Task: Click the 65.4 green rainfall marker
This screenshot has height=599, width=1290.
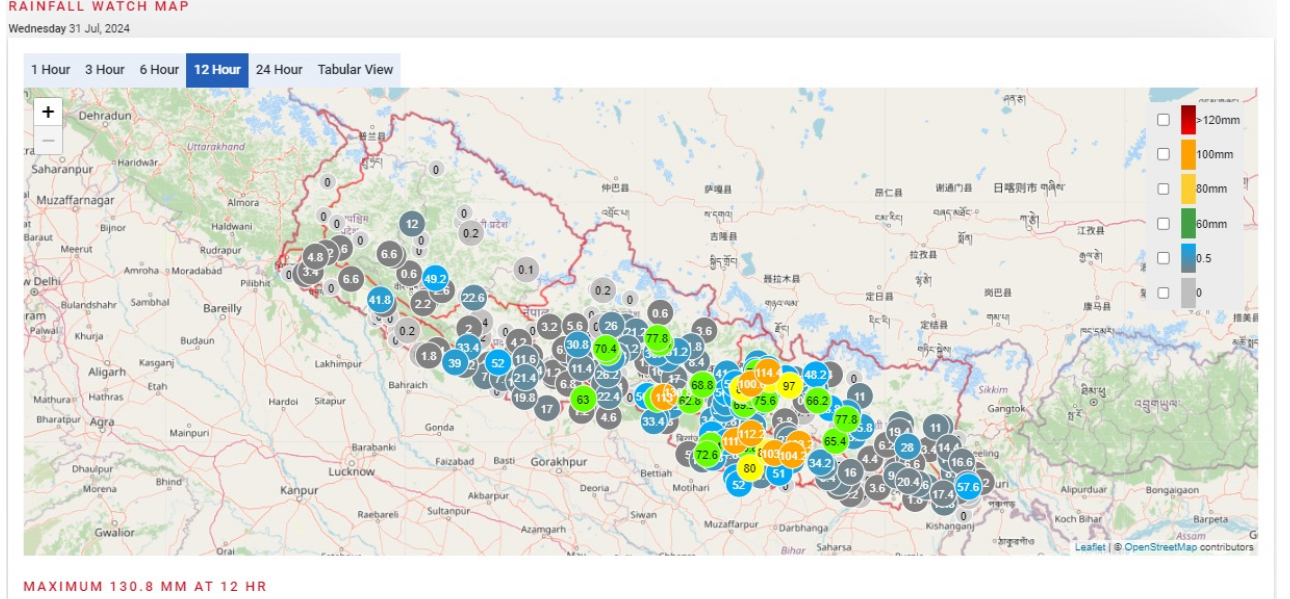Action: click(x=835, y=441)
